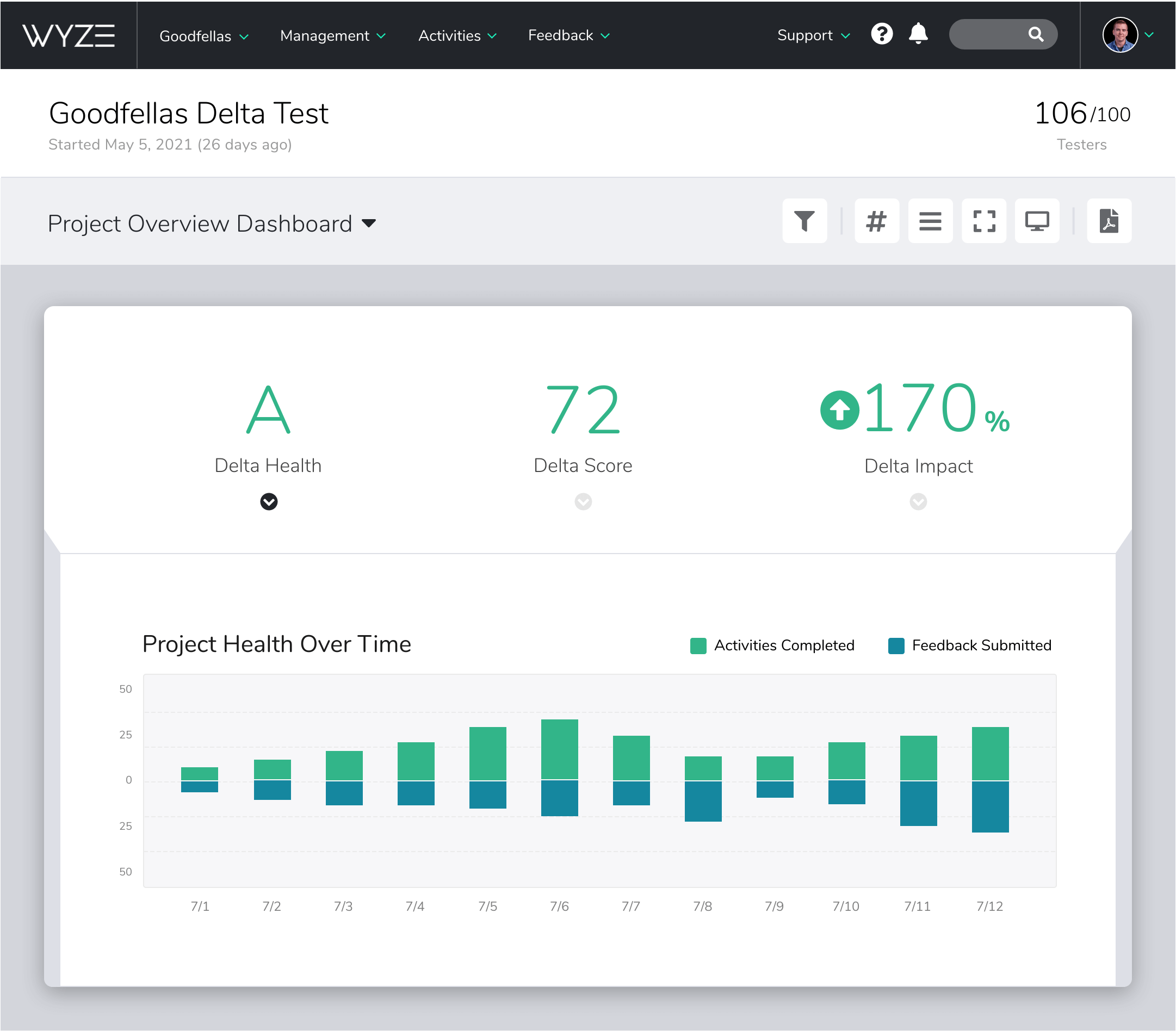Toggle Delta Score details chevron
Viewport: 1176px width, 1031px height.
(x=583, y=501)
